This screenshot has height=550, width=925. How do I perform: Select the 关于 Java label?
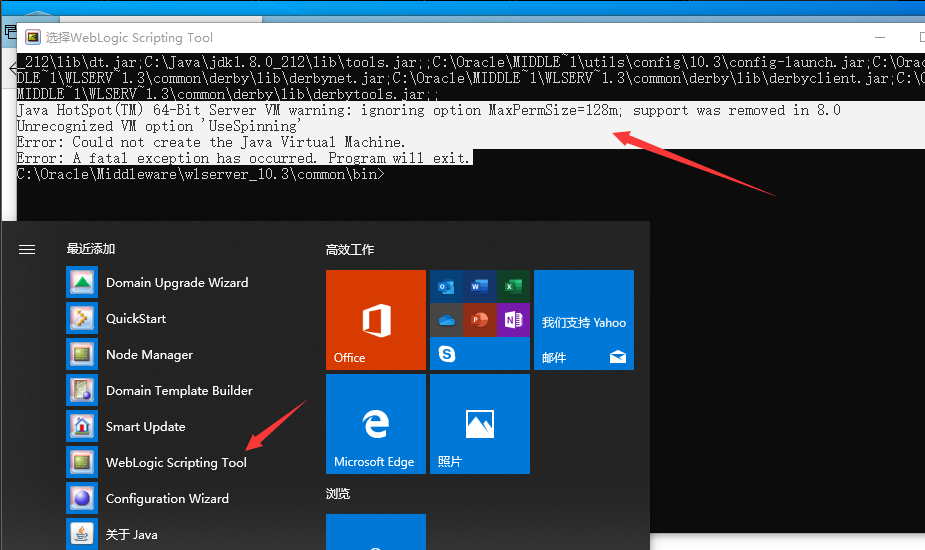coord(132,535)
